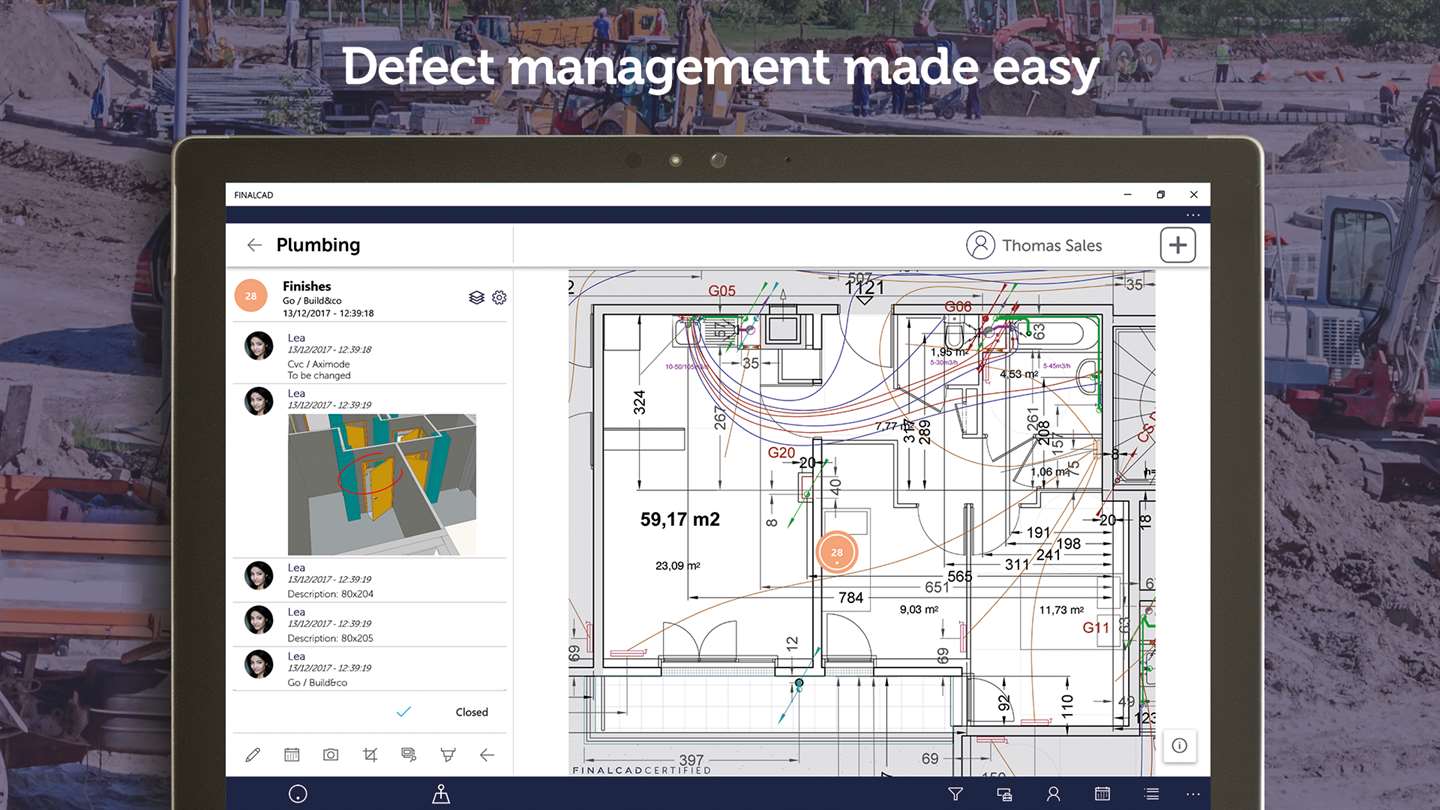This screenshot has width=1440, height=810.
Task: Click the "Plumbing" heading
Action: (x=318, y=245)
